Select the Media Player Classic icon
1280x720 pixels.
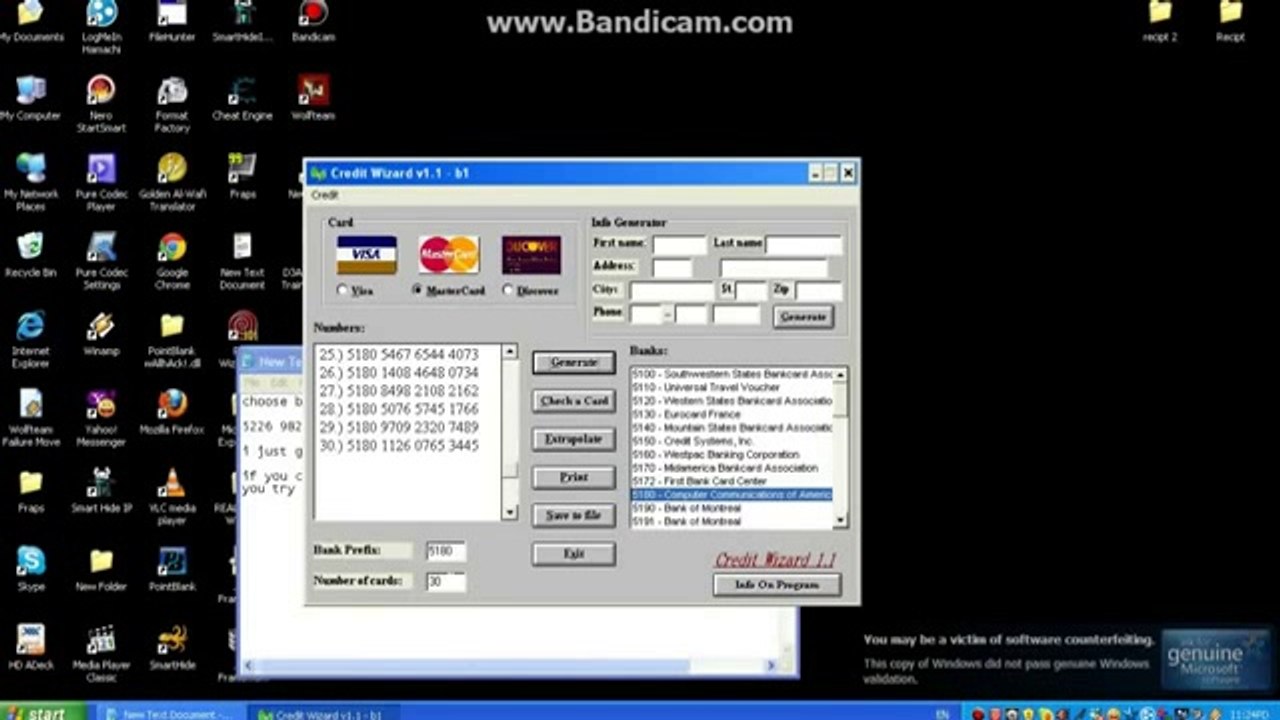coord(101,652)
